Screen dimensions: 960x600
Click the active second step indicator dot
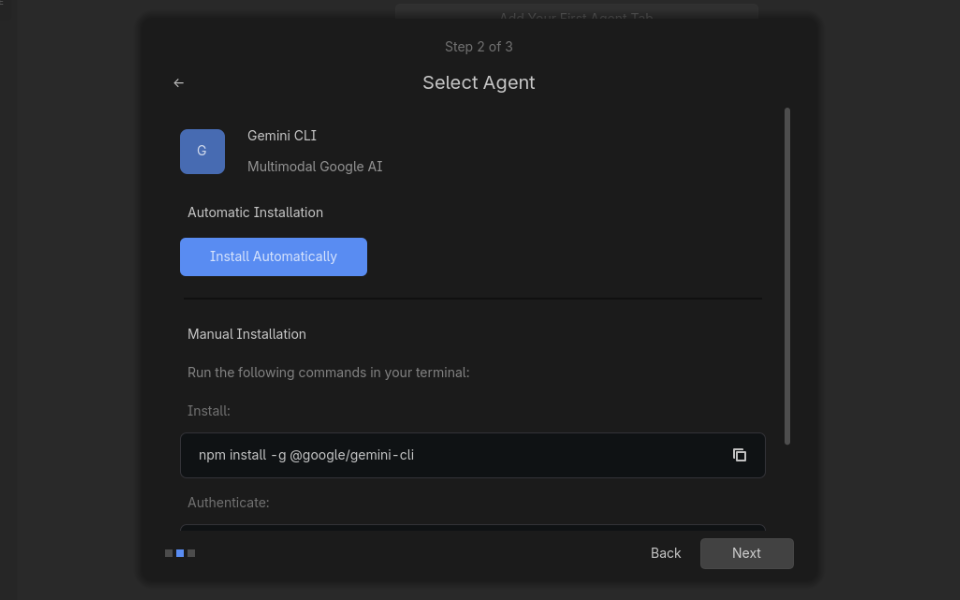click(180, 553)
